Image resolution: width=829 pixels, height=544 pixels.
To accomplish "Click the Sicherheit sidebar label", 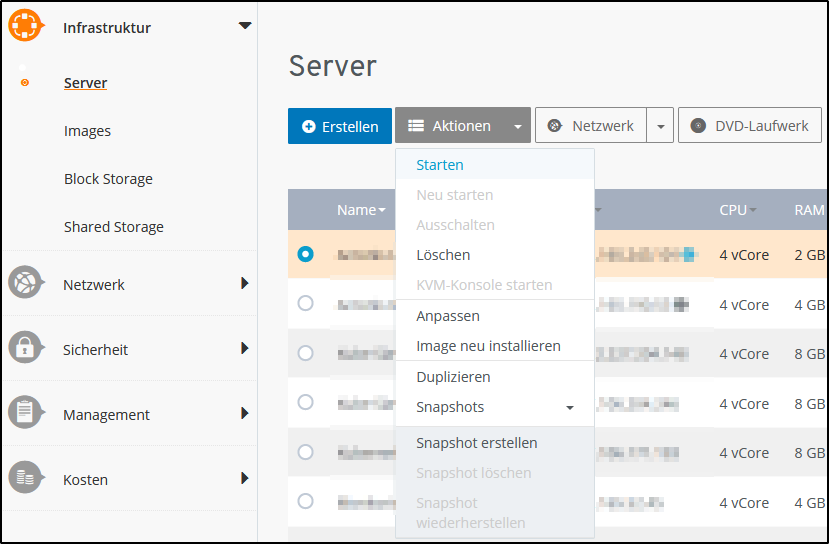I will pyautogui.click(x=95, y=350).
